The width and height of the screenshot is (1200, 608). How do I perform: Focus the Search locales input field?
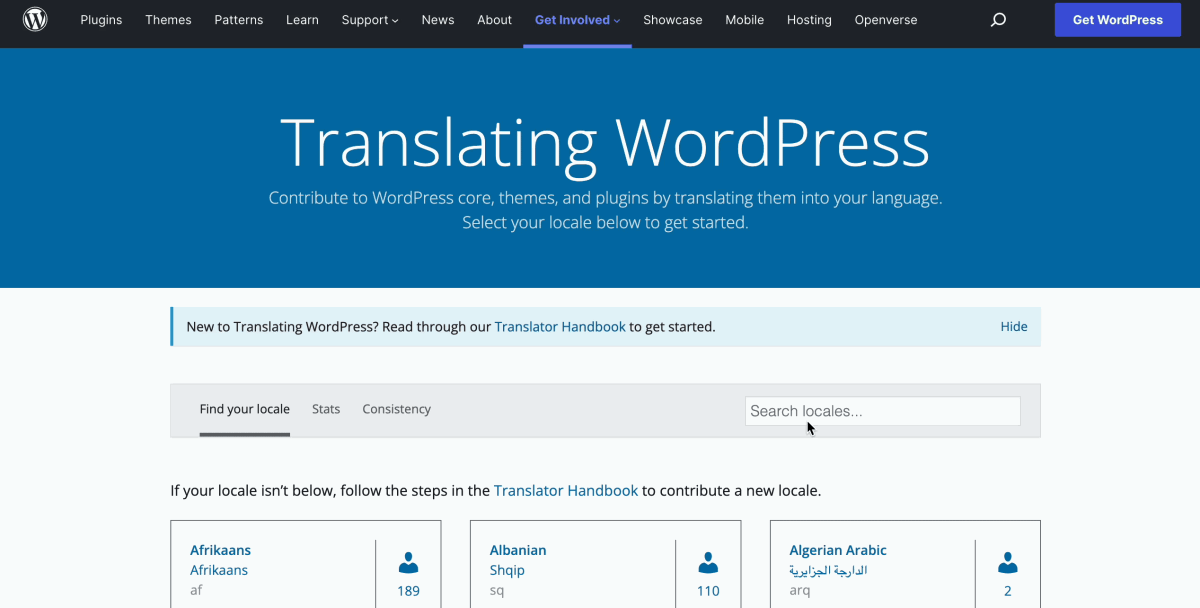tap(883, 411)
